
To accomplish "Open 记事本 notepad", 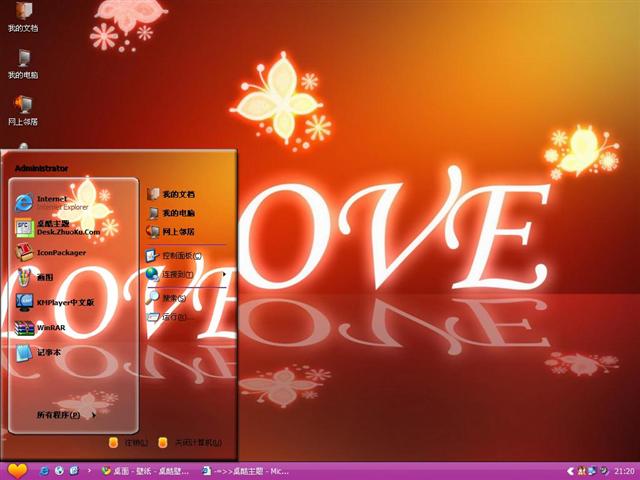I will [x=38, y=352].
